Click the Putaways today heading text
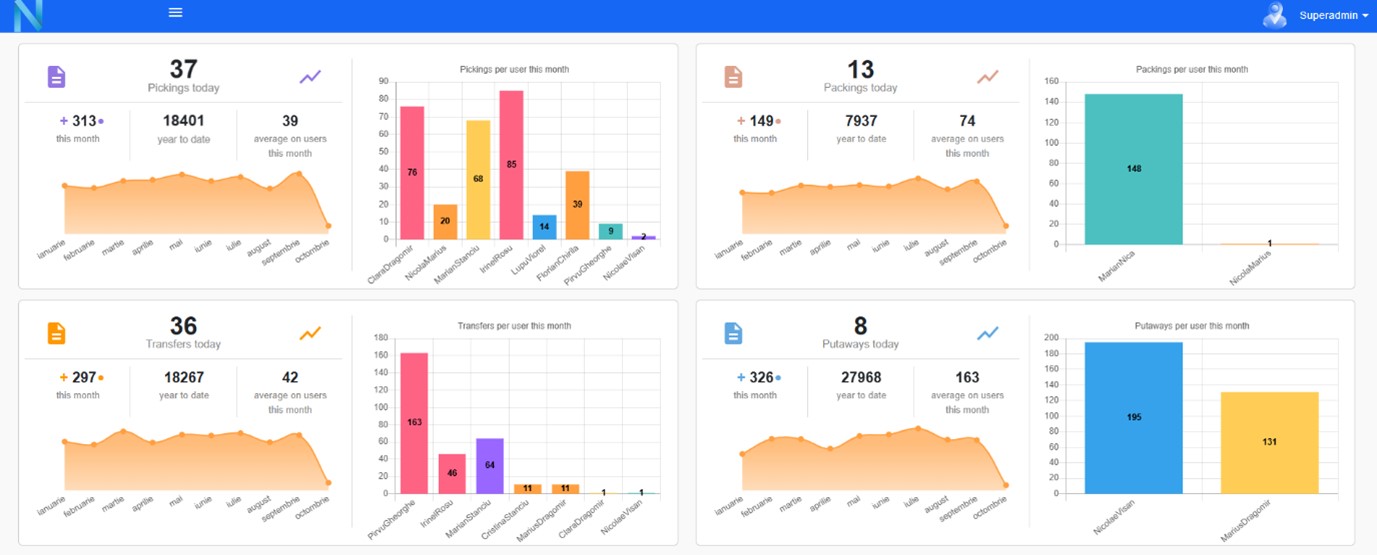The width and height of the screenshot is (1377, 555). click(860, 344)
